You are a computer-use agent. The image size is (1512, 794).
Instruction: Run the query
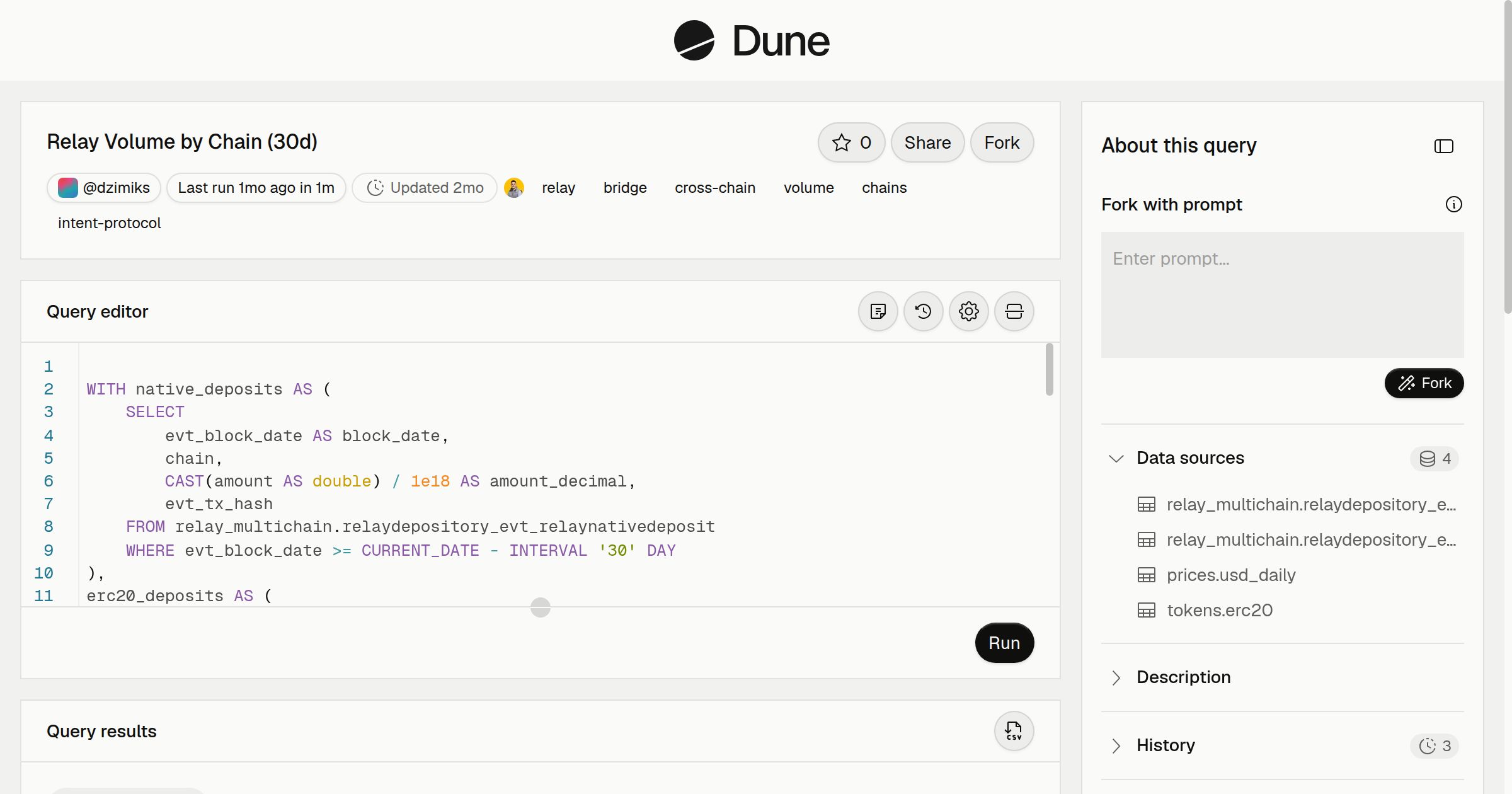(1004, 643)
